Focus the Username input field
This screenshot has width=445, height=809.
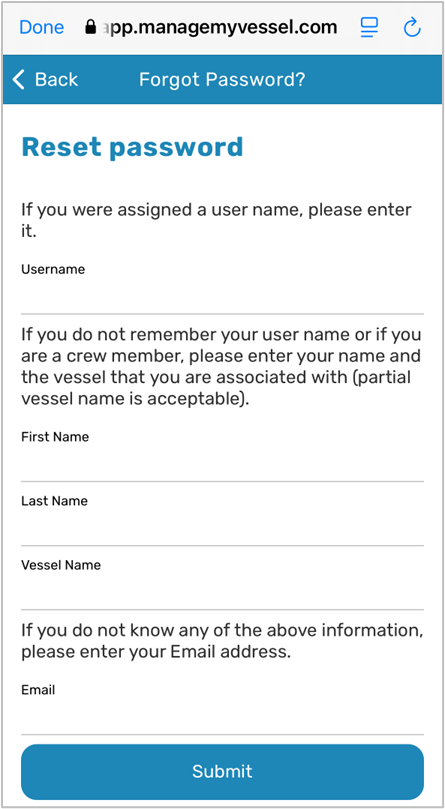click(x=222, y=296)
